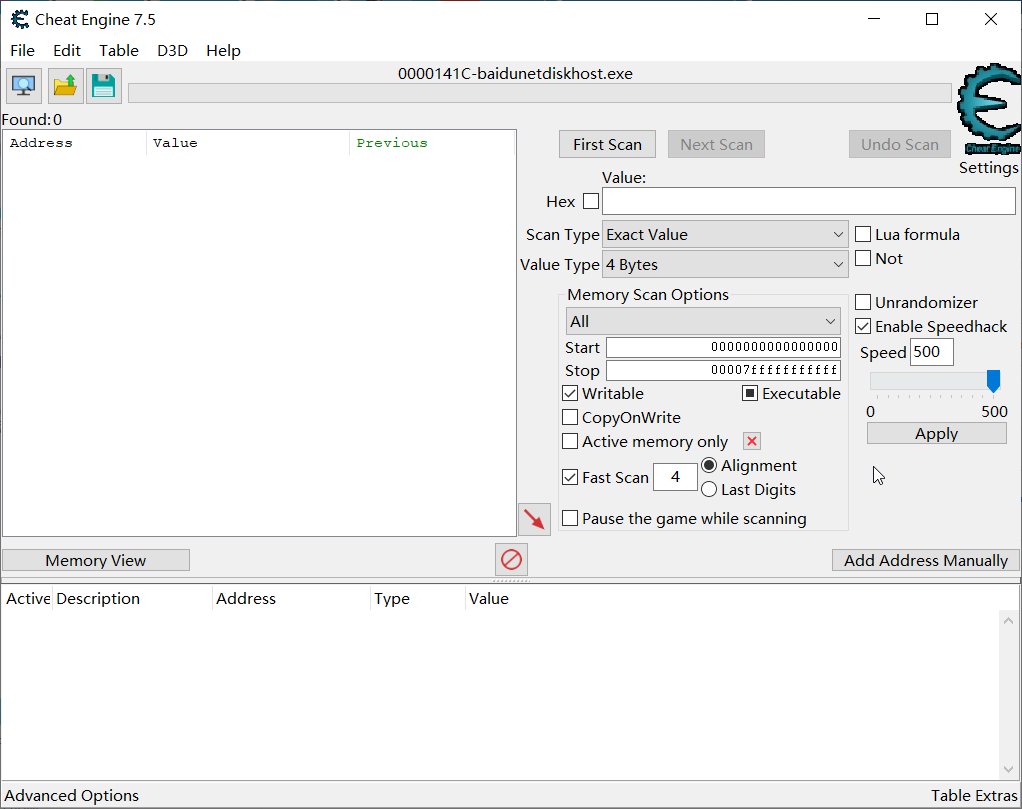Click Add Address Manually
The height and width of the screenshot is (809, 1022).
(x=926, y=561)
